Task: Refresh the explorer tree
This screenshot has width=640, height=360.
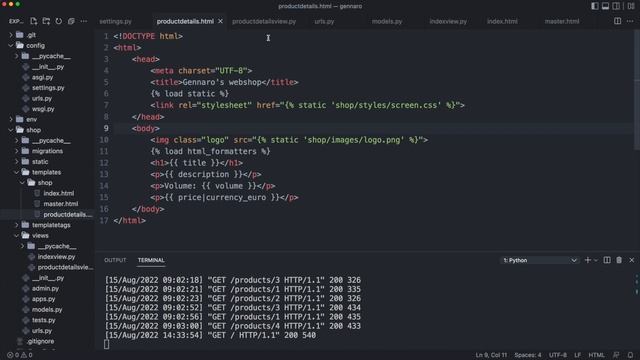Action: (x=59, y=21)
